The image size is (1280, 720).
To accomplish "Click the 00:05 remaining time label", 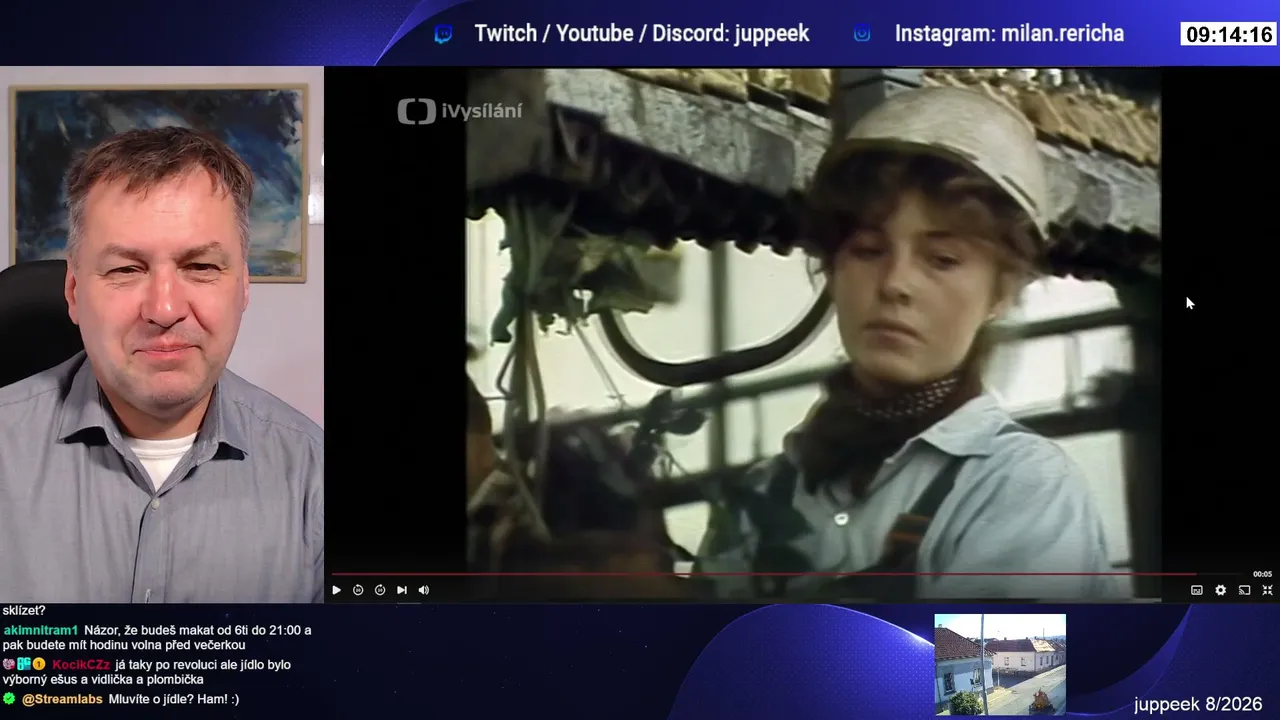I will (1263, 574).
